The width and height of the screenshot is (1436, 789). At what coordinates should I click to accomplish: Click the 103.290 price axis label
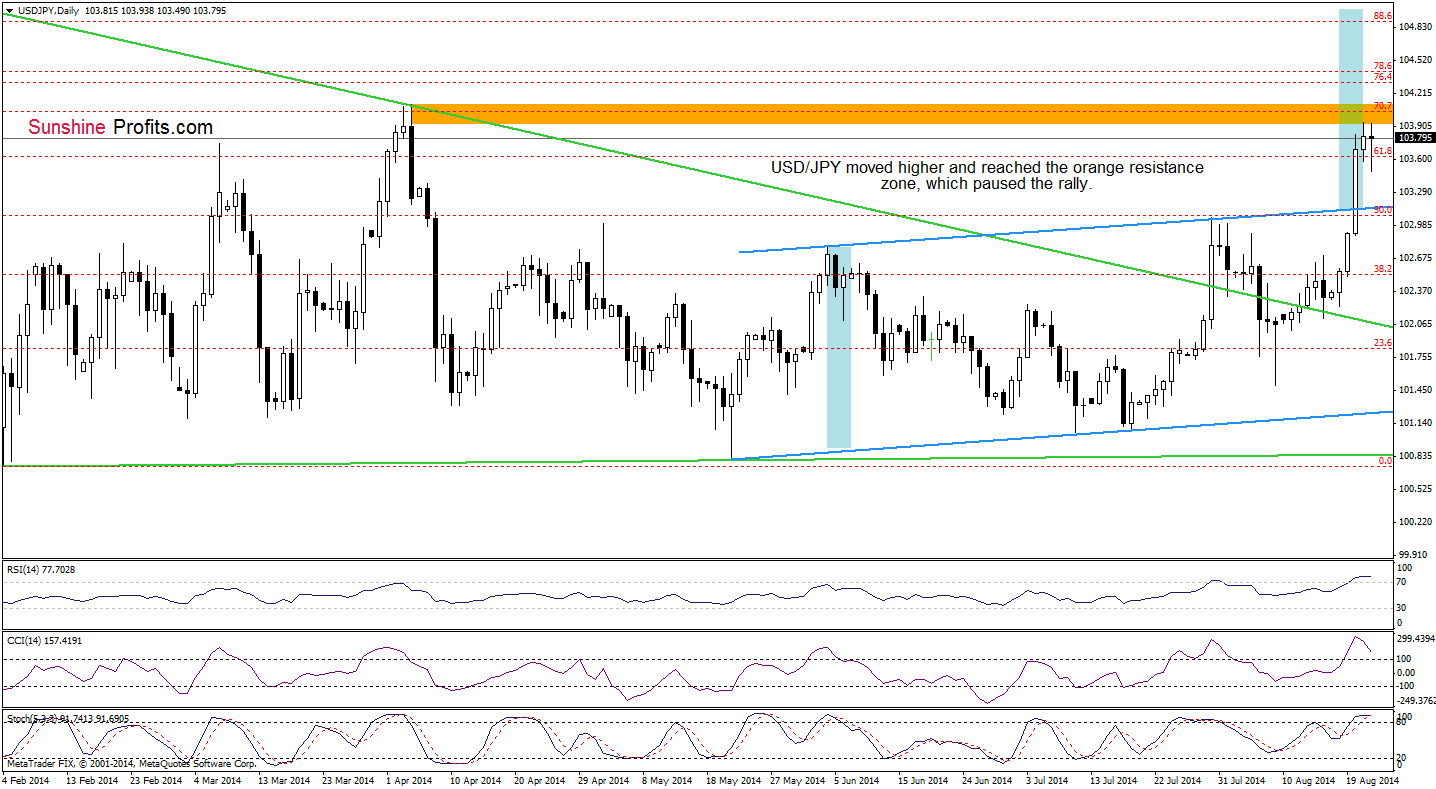[1415, 191]
